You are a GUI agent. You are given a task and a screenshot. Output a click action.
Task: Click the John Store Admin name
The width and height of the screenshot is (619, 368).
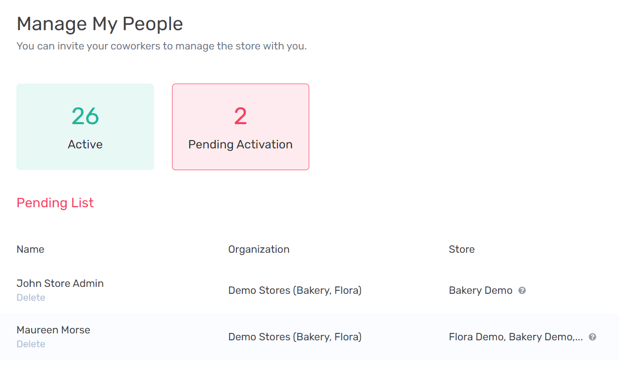tap(60, 283)
